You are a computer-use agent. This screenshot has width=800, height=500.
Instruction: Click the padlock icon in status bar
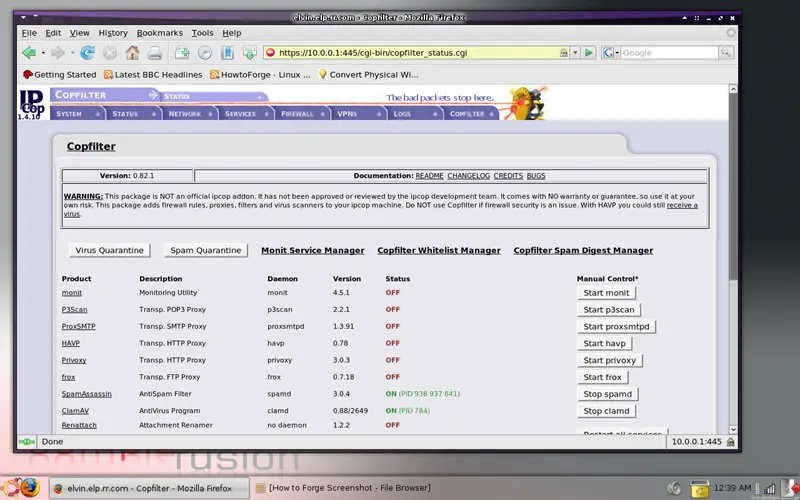tap(731, 442)
